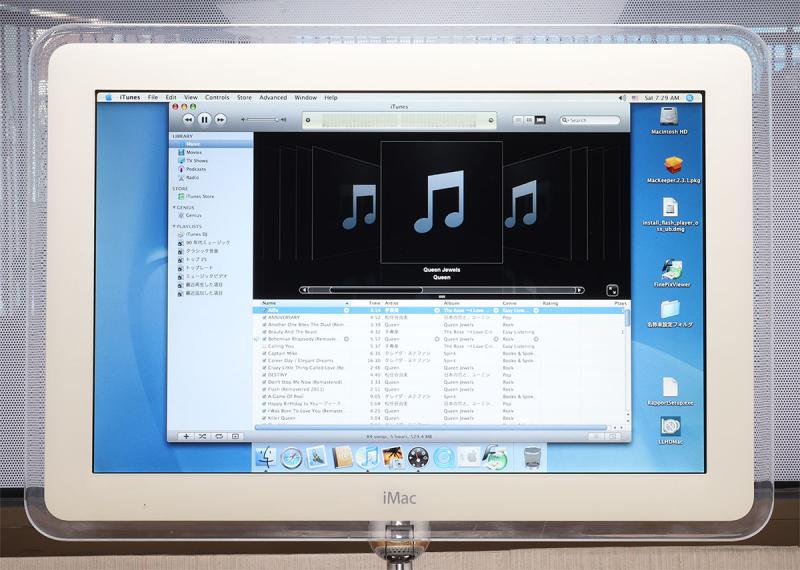Collapse the GENIUS sidebar section
800x570 pixels.
[x=174, y=207]
